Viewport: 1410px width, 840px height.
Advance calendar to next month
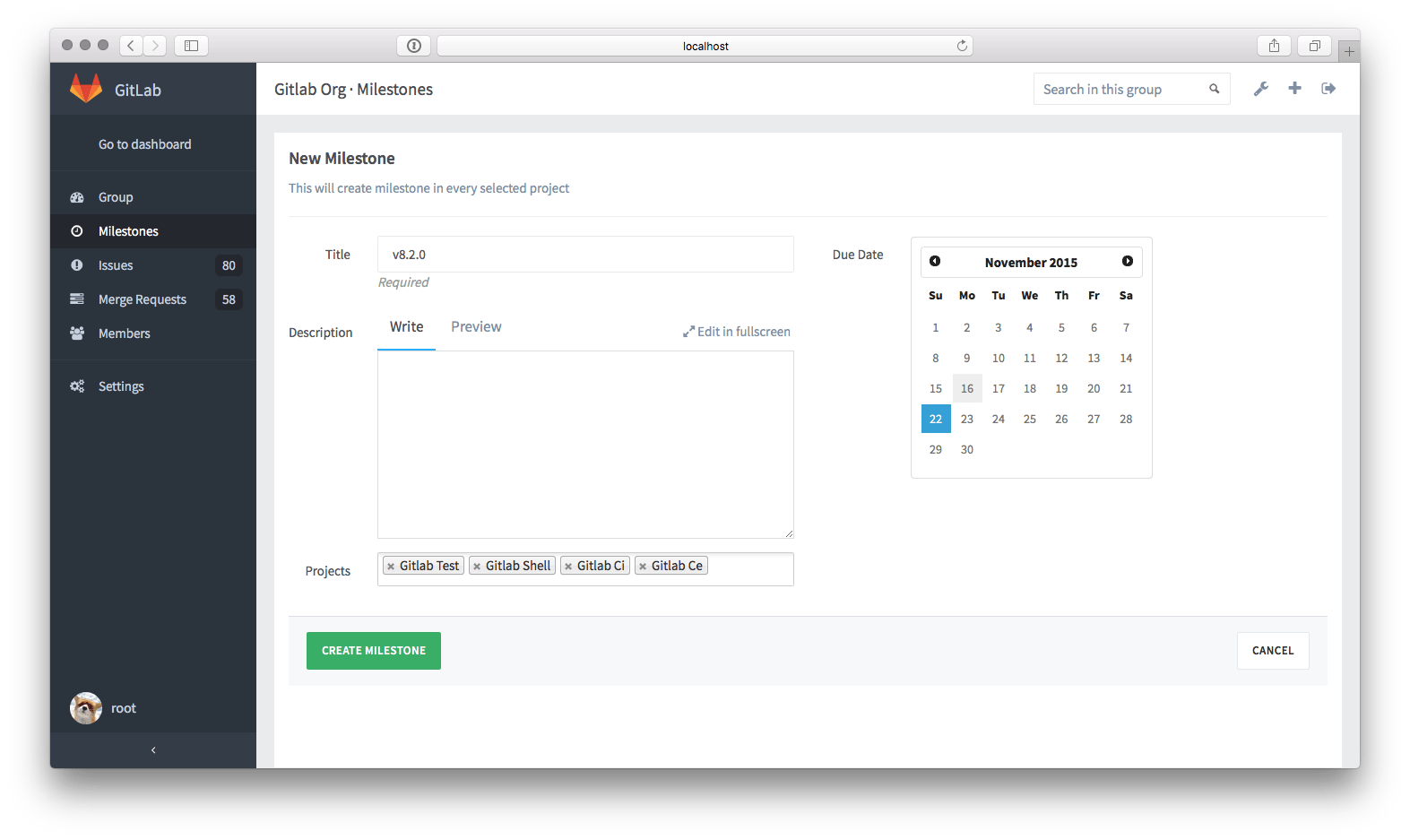[1128, 261]
